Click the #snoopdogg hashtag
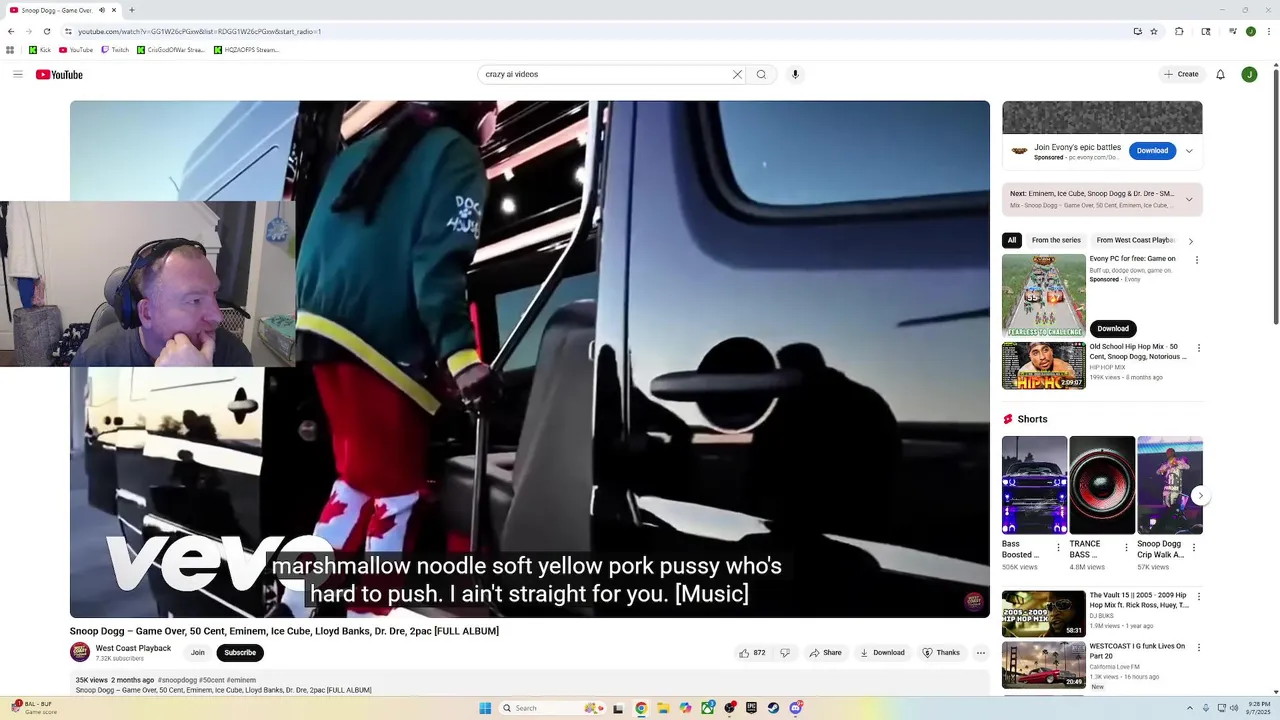The height and width of the screenshot is (720, 1280). 177,680
